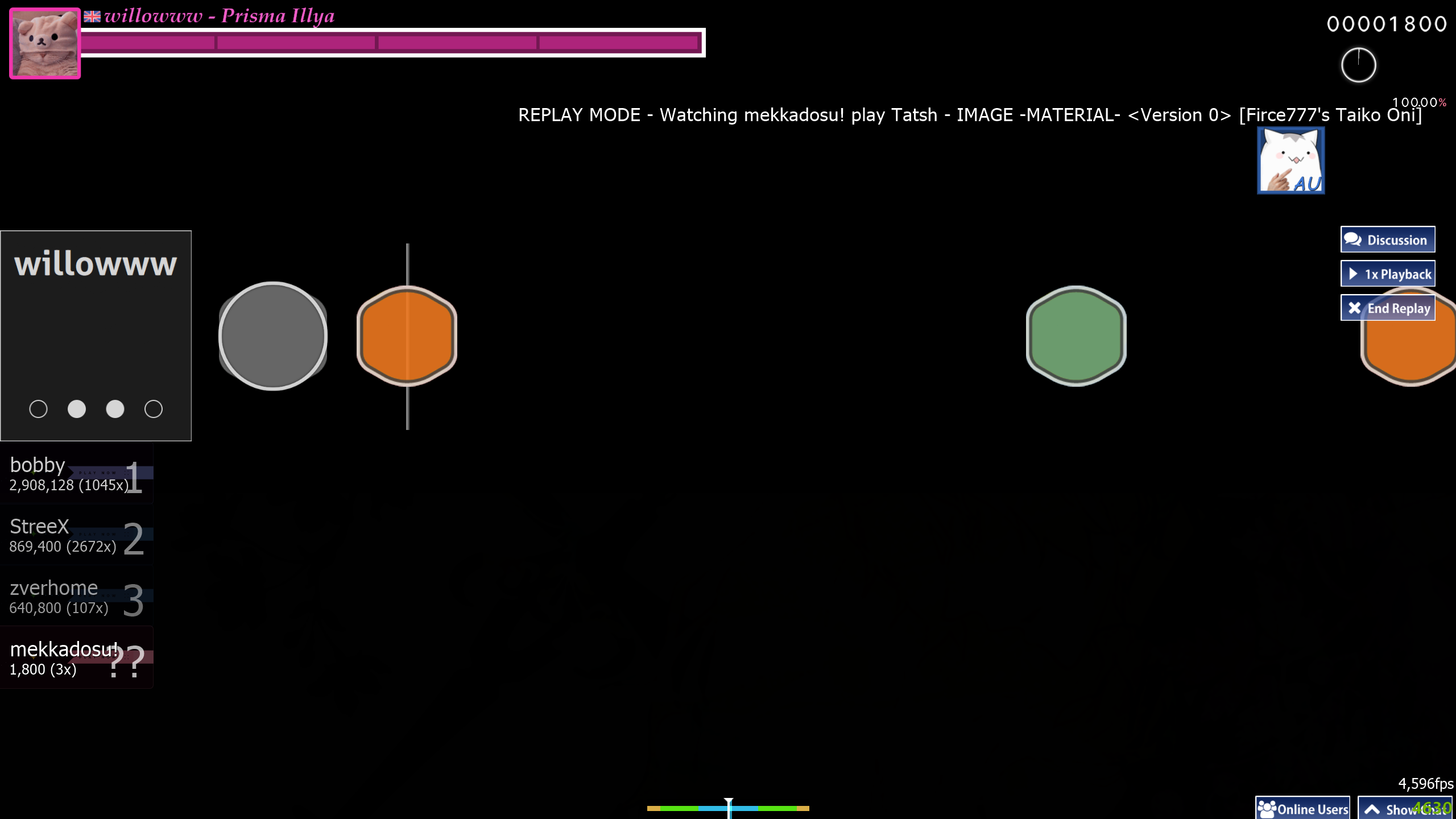Click the green hexagon taiko note
This screenshot has width=1456, height=819.
point(1076,336)
